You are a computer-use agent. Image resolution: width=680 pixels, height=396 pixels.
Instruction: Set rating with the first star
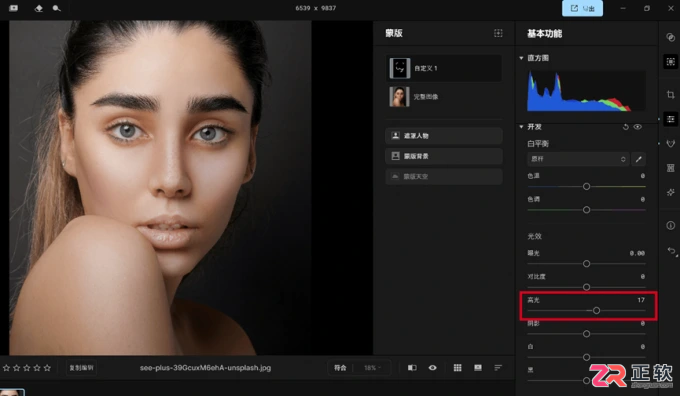point(6,368)
